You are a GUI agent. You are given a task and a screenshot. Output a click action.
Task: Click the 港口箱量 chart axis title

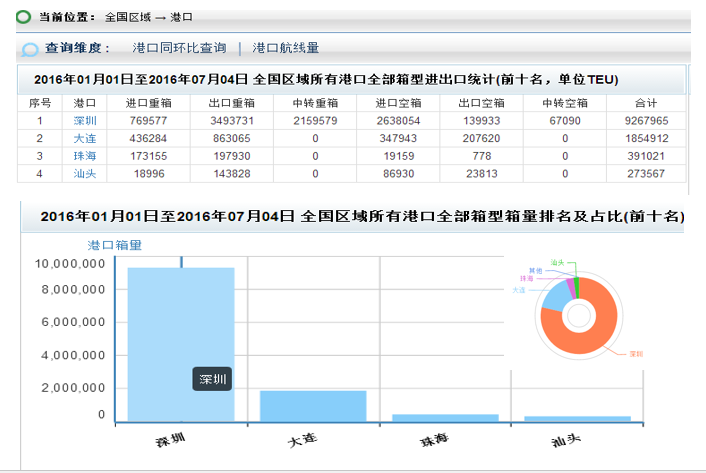coord(115,244)
